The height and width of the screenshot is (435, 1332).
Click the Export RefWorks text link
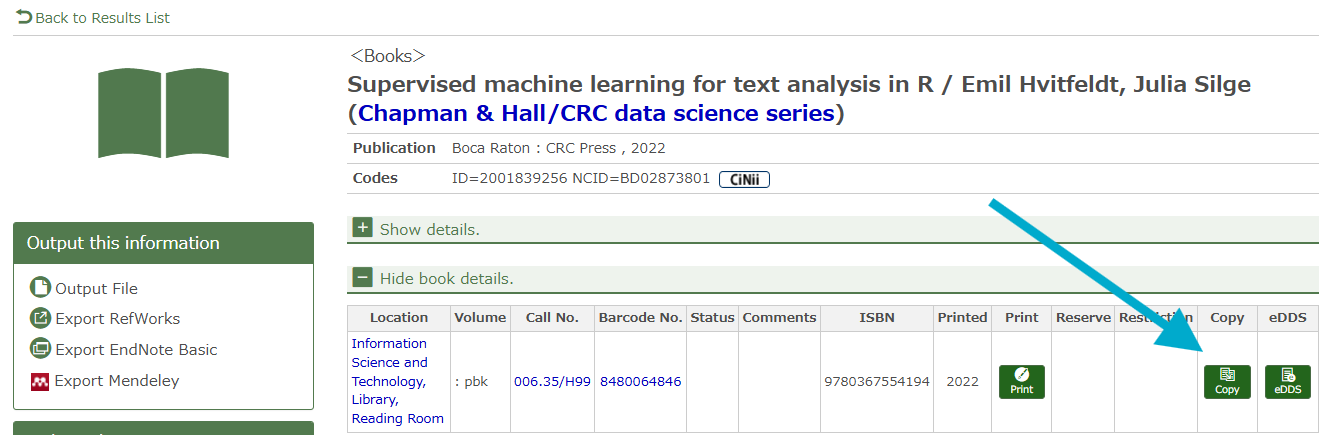pos(117,319)
